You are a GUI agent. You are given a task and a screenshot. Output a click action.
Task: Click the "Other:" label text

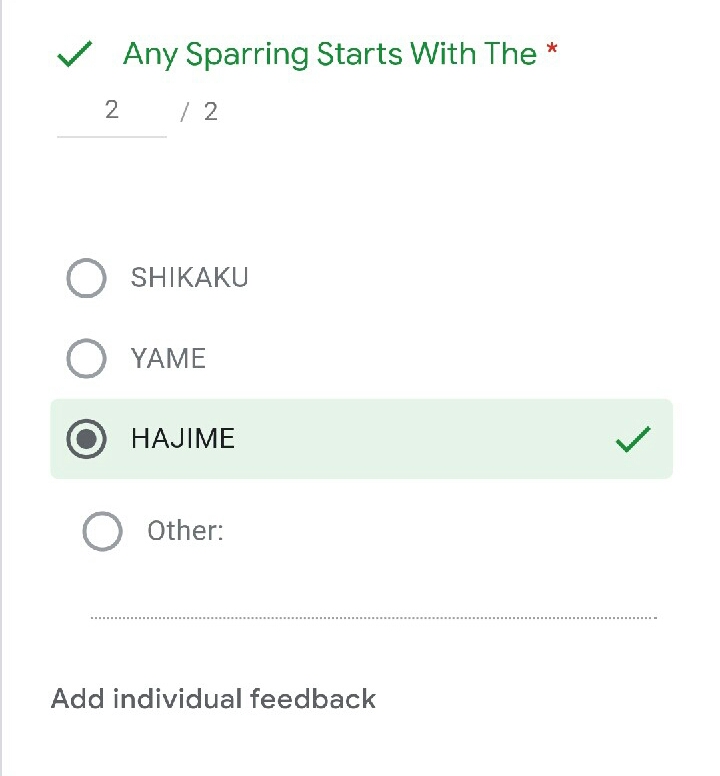[185, 531]
